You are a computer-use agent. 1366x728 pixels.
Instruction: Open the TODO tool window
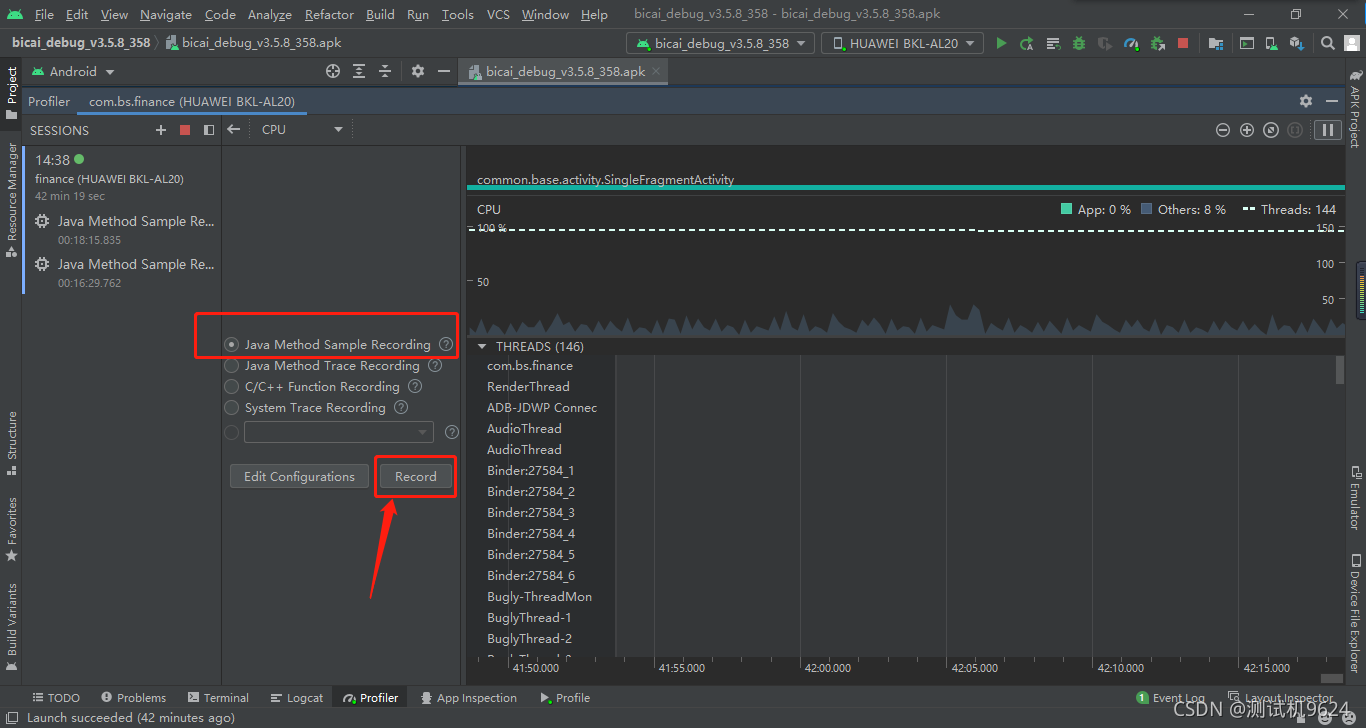pyautogui.click(x=56, y=698)
